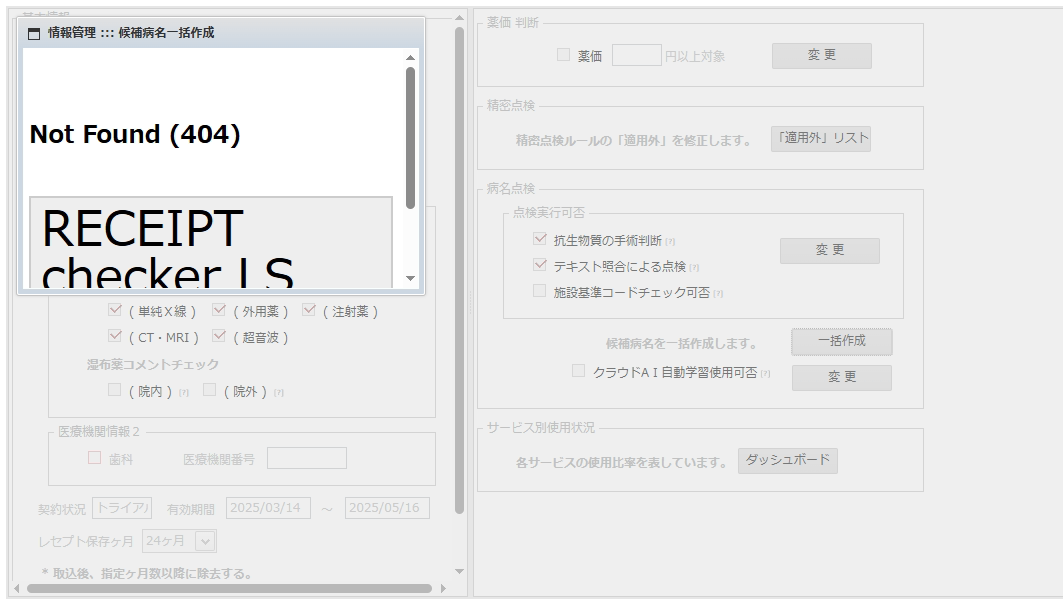Viewport: 1063px width, 606px height.
Task: Open help icon next to 施設基準コードチェック可否
Action: pyautogui.click(x=718, y=294)
